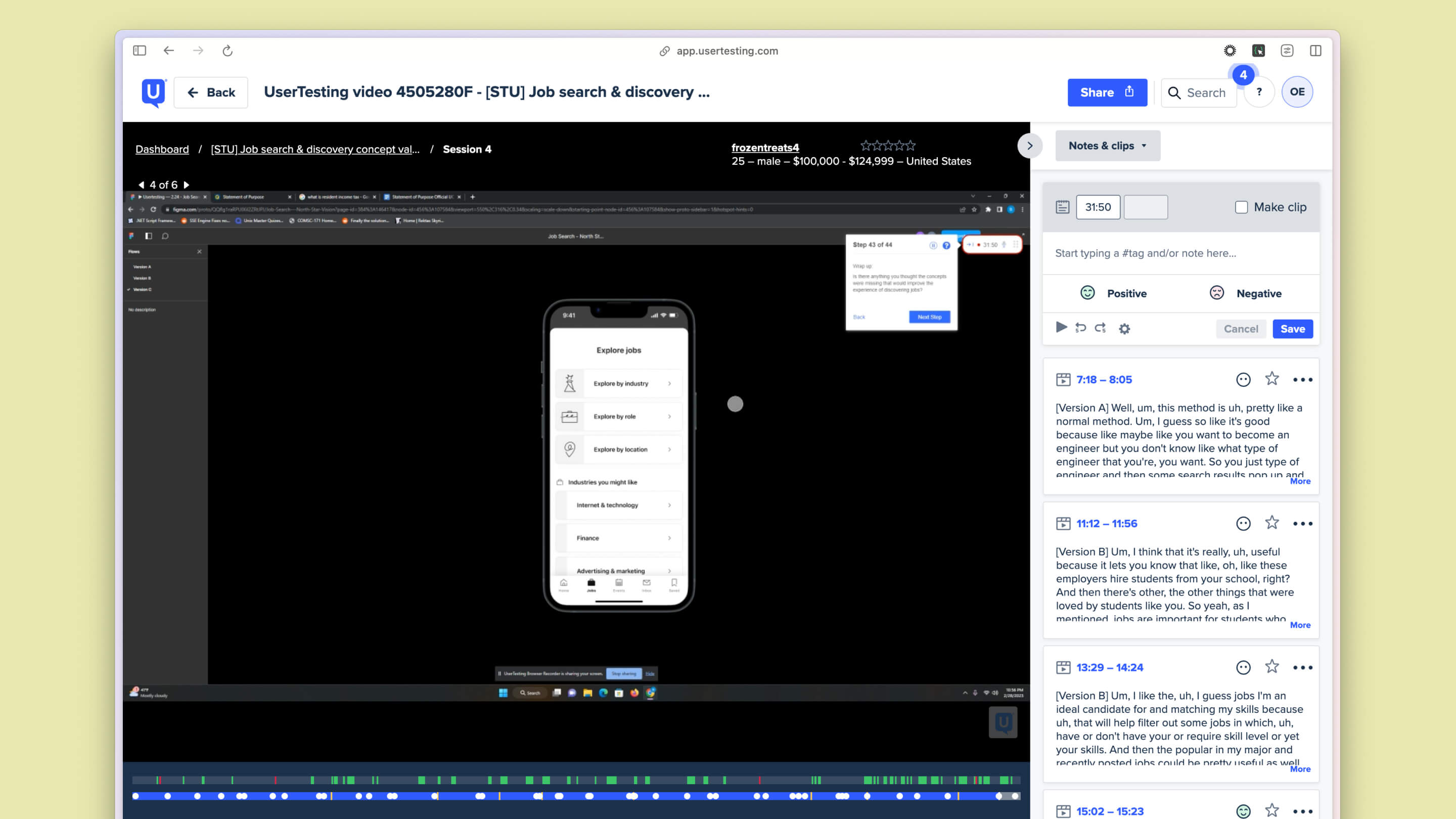Star the 13:29 – 14:24 clip
This screenshot has height=819, width=1456.
pos(1272,667)
